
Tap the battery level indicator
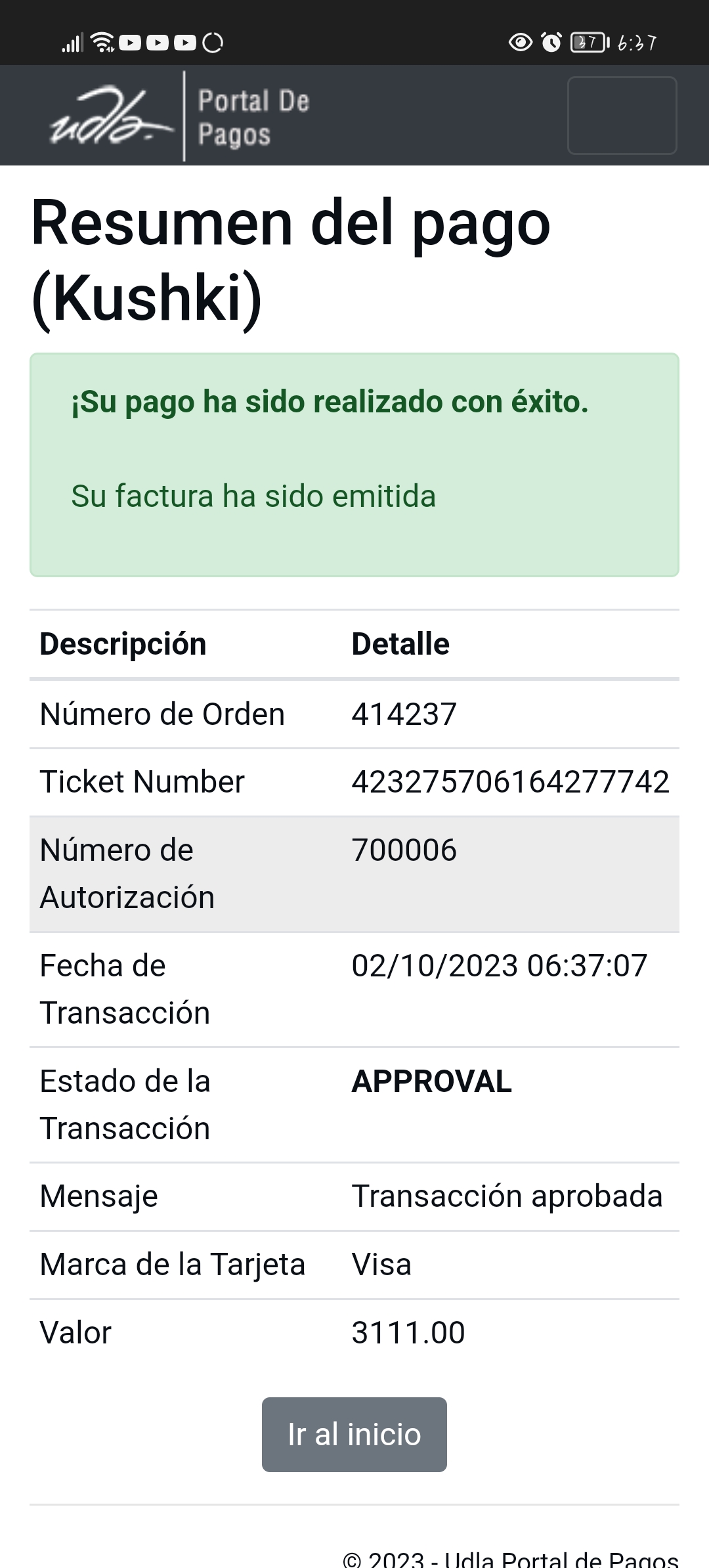(589, 43)
